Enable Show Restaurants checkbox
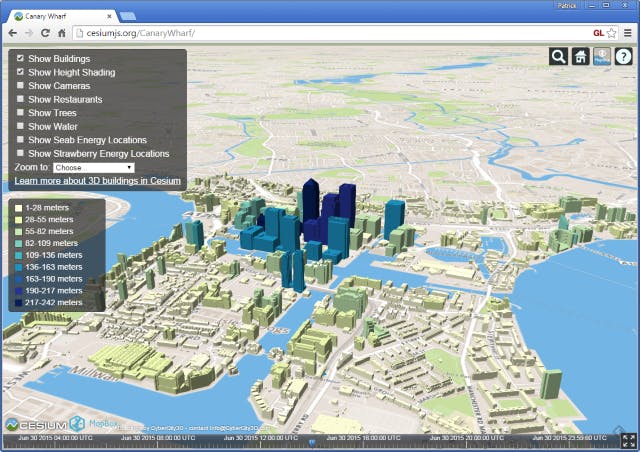 point(20,99)
